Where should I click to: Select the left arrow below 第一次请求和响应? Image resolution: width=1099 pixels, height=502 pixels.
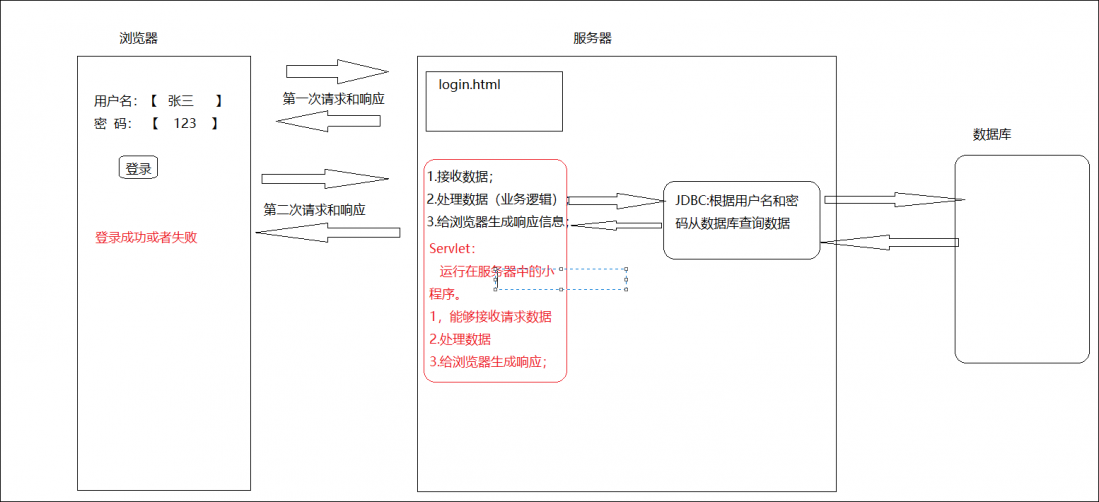328,121
